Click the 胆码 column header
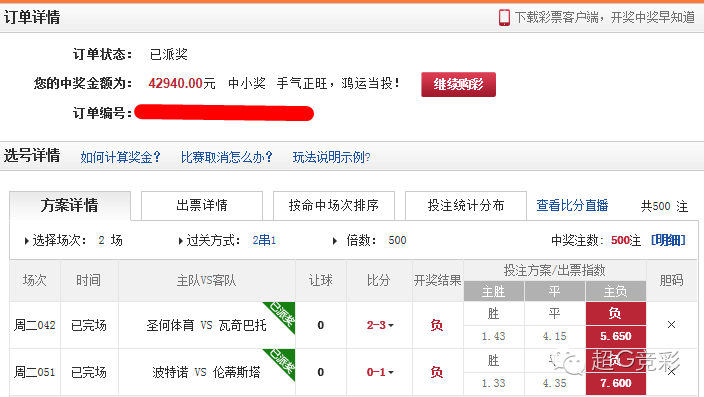Screen dimensions: 704x397 tap(671, 280)
